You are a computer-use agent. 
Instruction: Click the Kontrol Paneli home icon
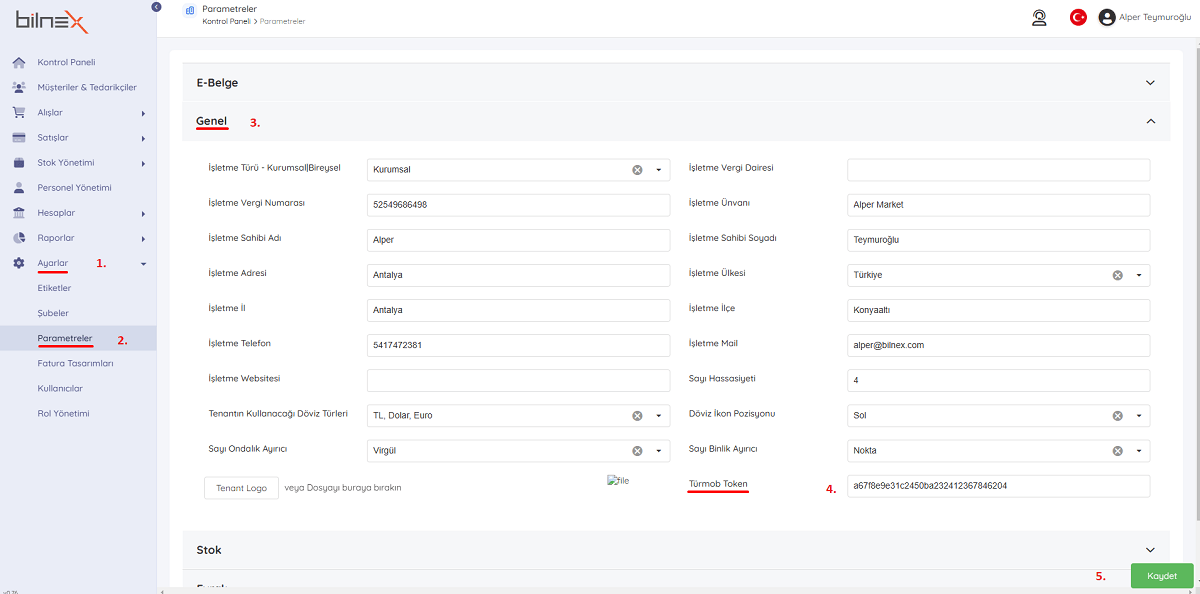pyautogui.click(x=18, y=63)
